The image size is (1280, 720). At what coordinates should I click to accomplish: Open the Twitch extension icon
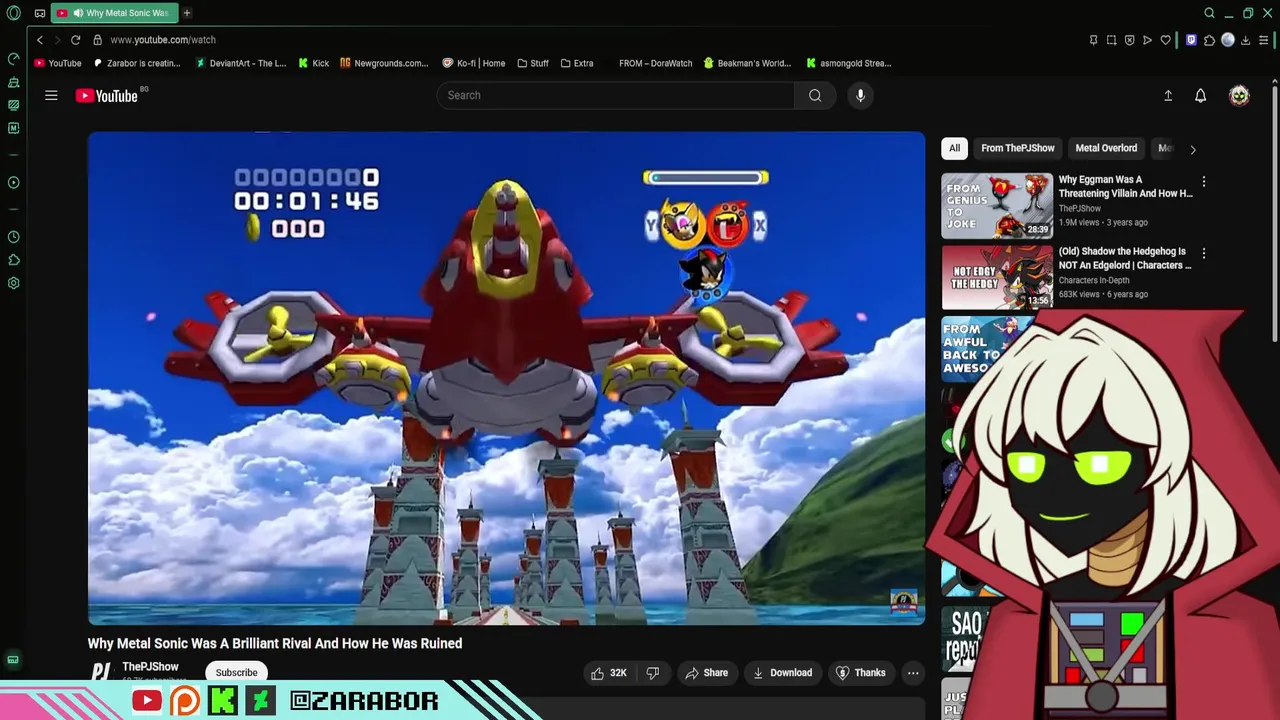1191,40
